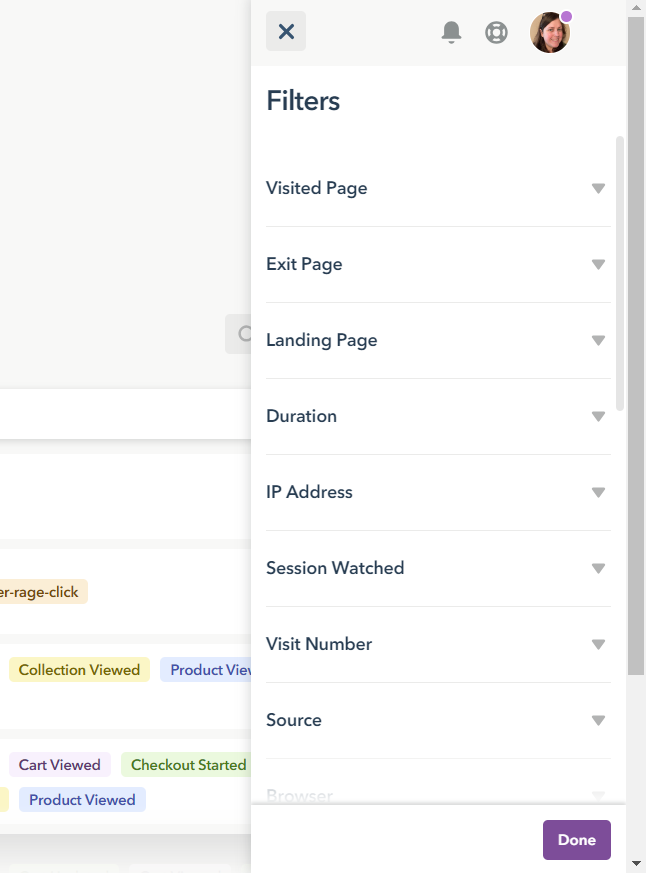Select the Exit Page filter label
646x873 pixels.
[304, 264]
